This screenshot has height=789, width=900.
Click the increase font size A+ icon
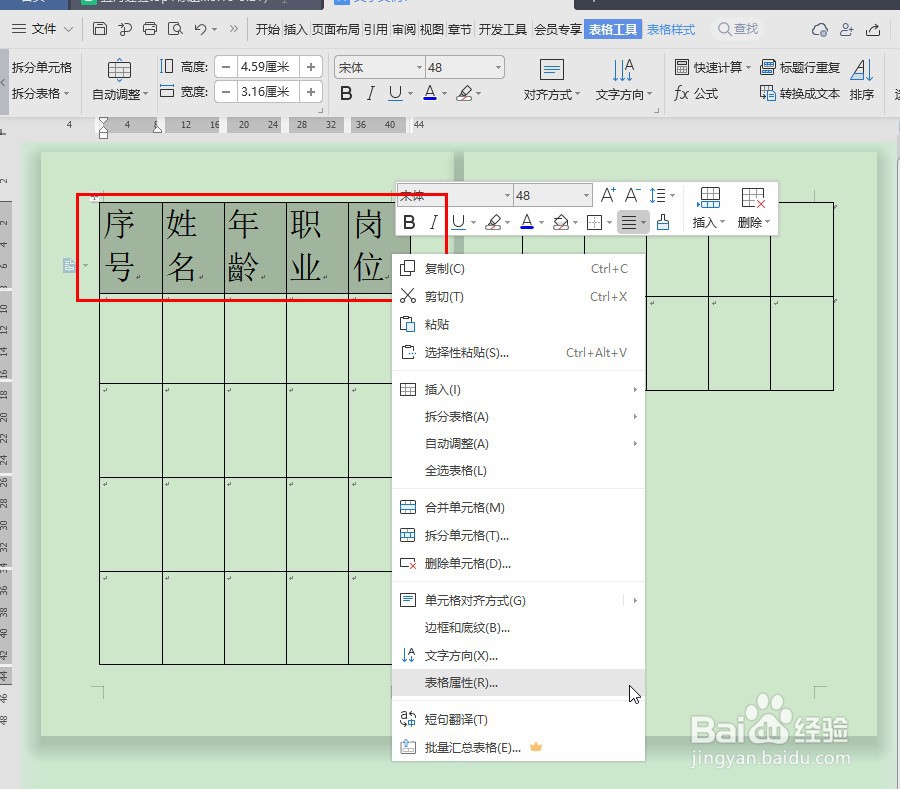[x=608, y=194]
